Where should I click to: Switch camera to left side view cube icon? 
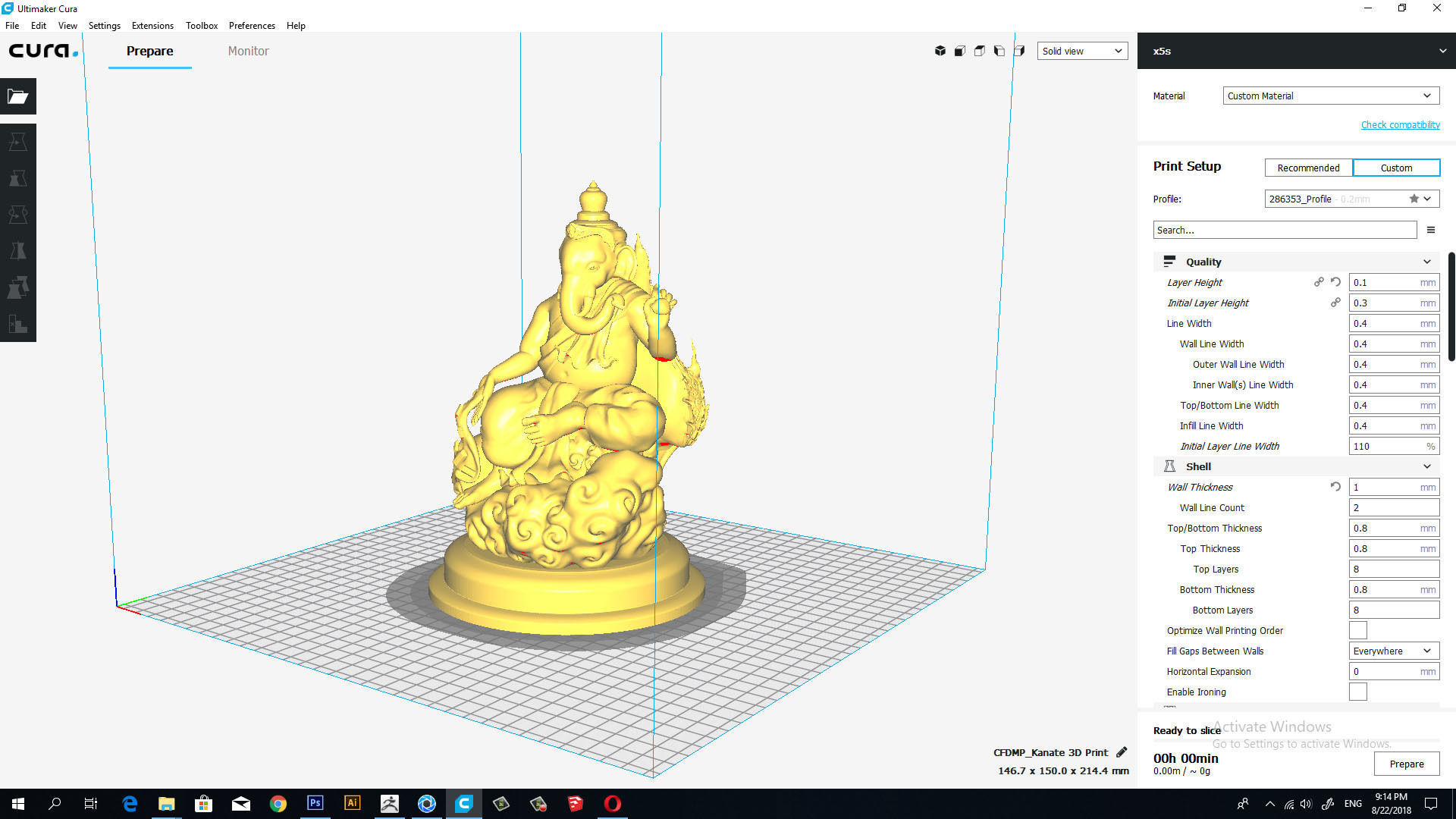[x=999, y=51]
